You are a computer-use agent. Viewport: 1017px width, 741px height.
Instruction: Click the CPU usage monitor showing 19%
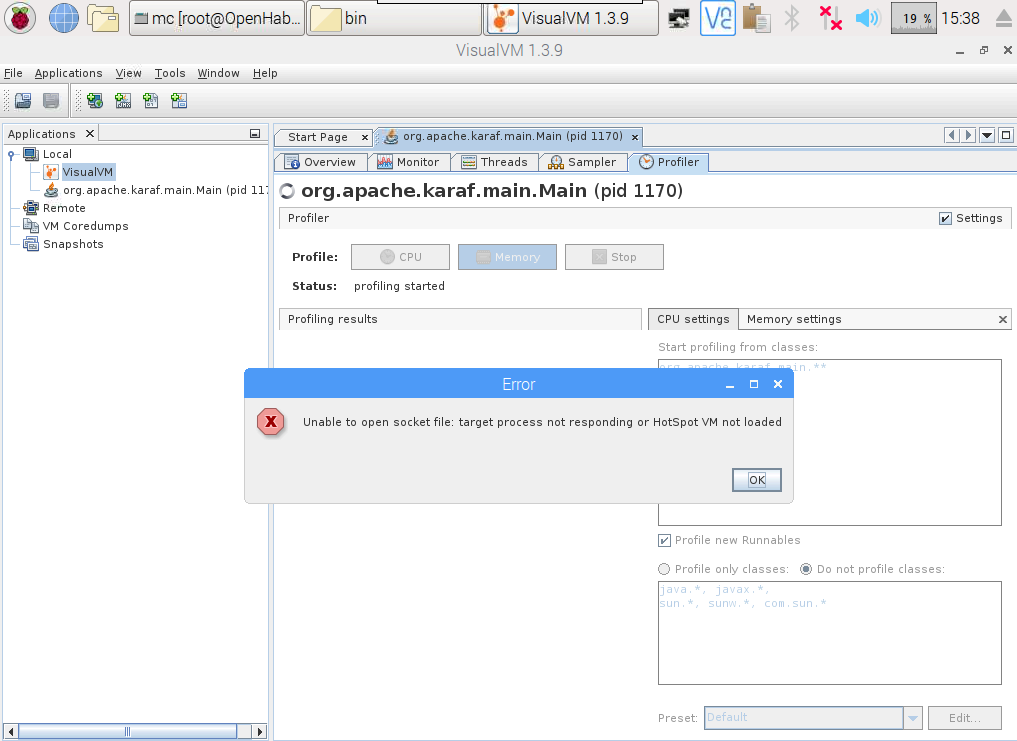[x=913, y=18]
